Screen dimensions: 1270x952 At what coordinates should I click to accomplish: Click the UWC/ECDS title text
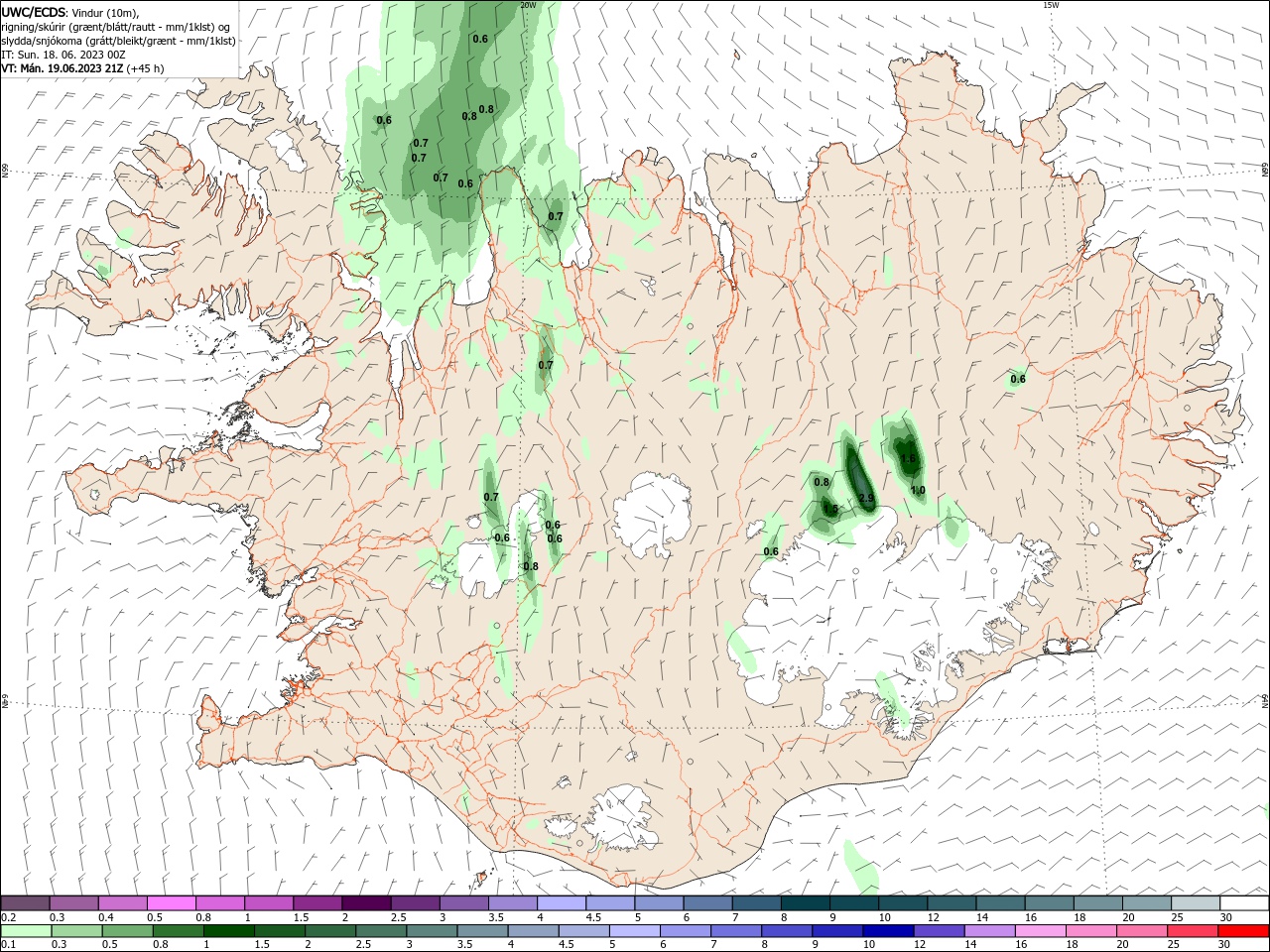(x=34, y=12)
